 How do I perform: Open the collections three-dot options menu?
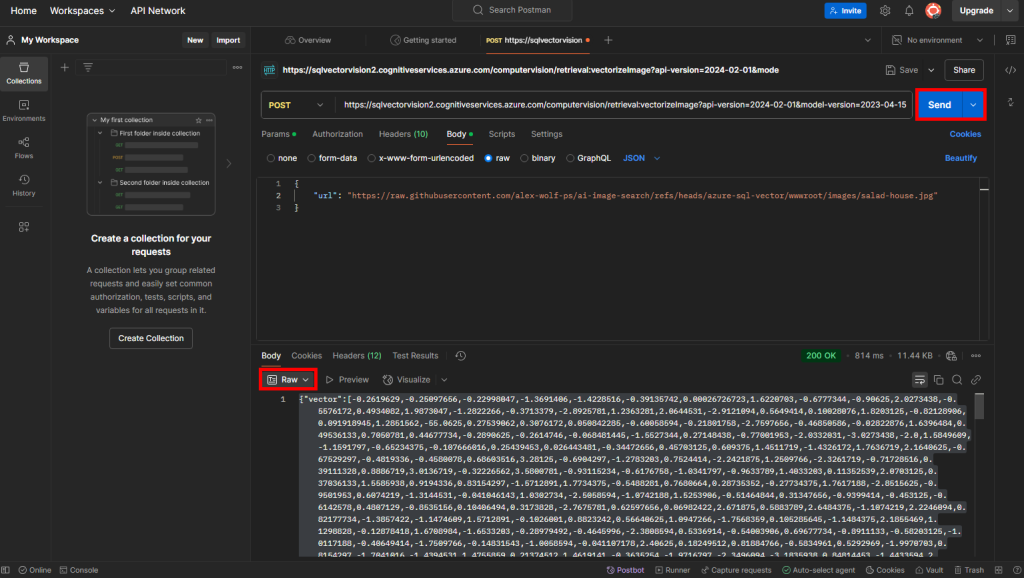[237, 67]
